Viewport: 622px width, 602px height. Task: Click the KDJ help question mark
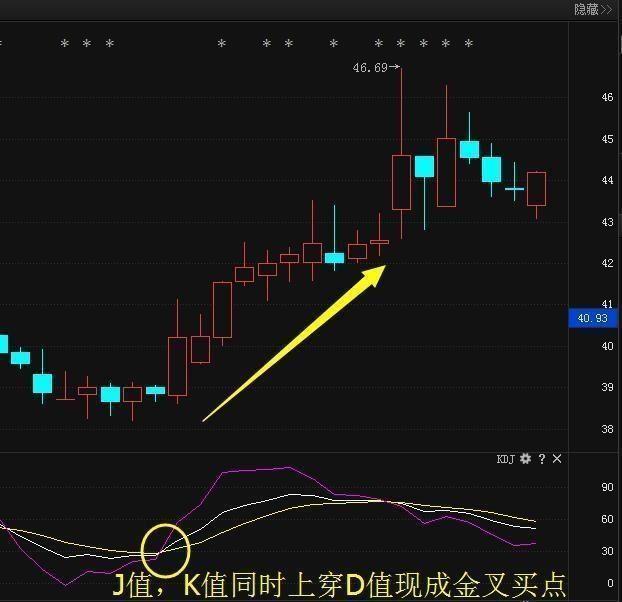click(x=541, y=459)
